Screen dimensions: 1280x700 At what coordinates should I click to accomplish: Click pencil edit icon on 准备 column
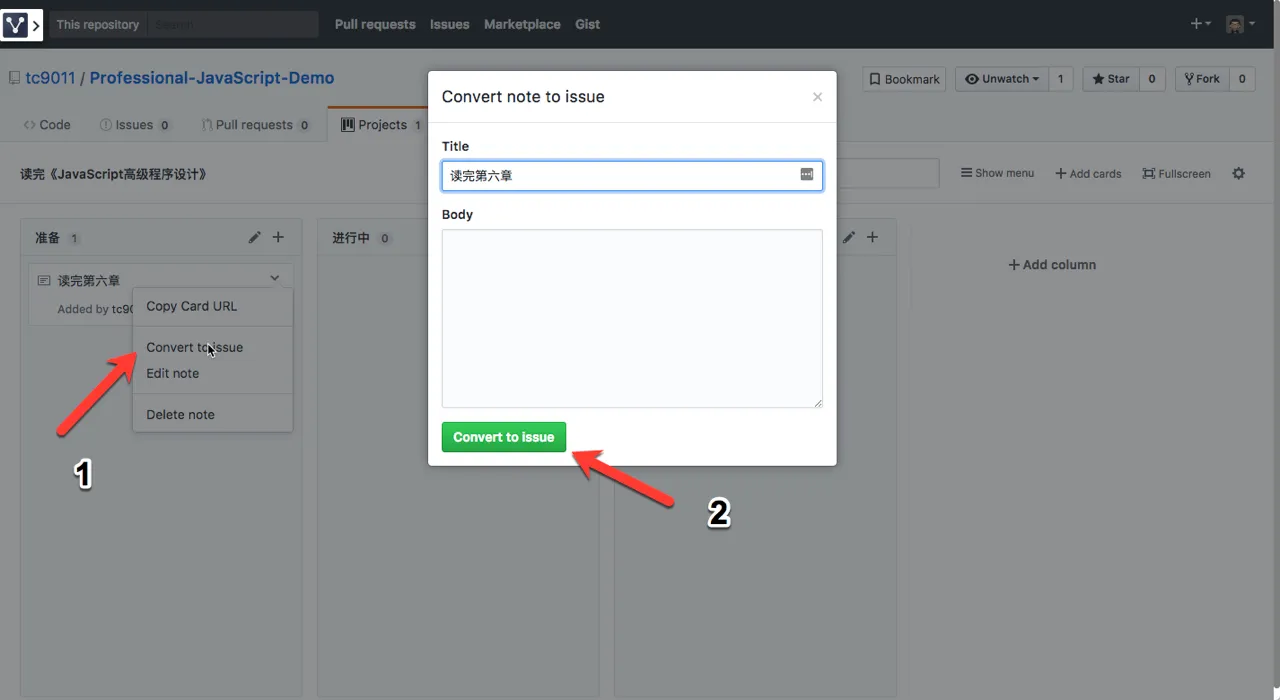[x=255, y=237]
